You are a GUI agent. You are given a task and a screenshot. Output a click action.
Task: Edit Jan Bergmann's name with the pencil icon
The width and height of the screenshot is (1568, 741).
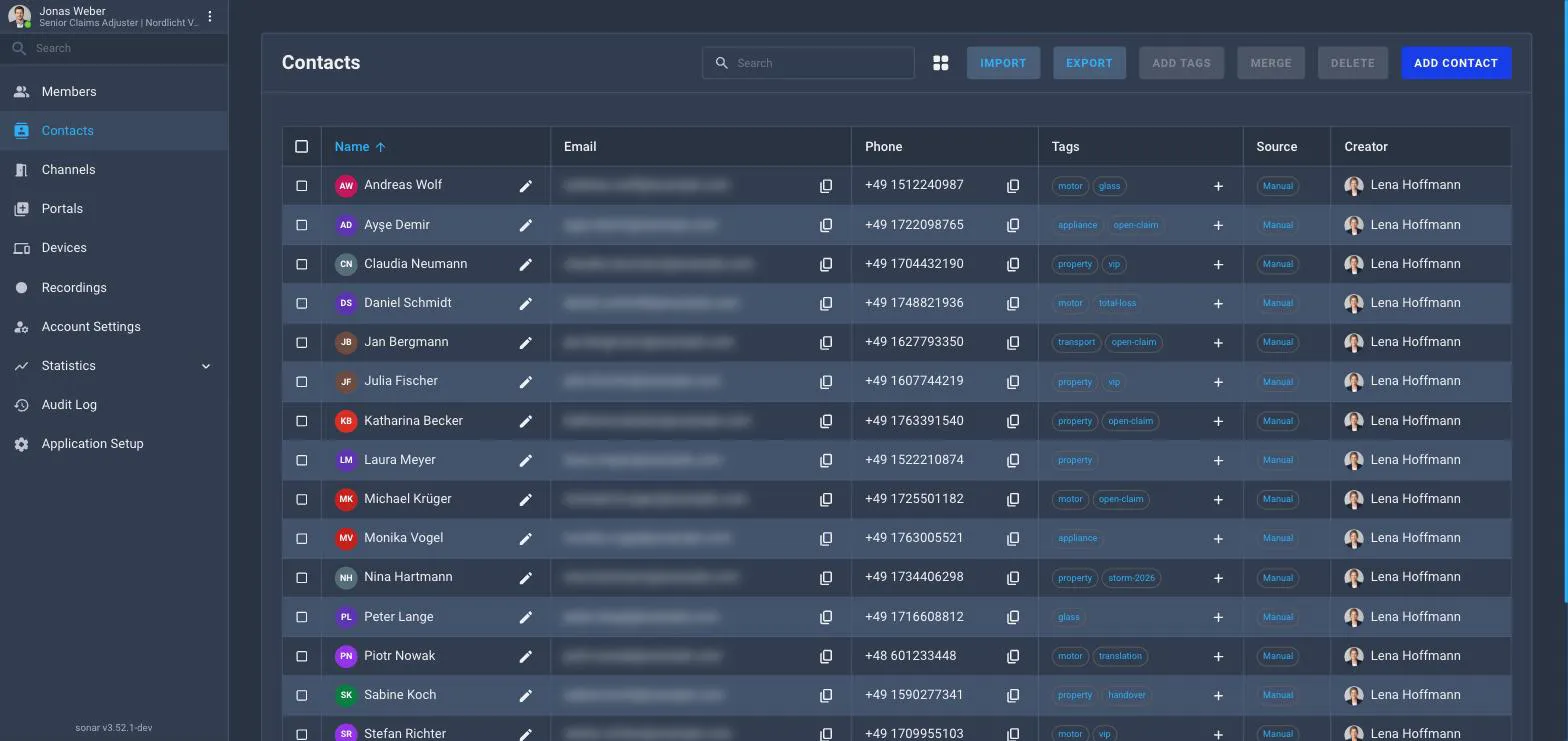(x=525, y=342)
